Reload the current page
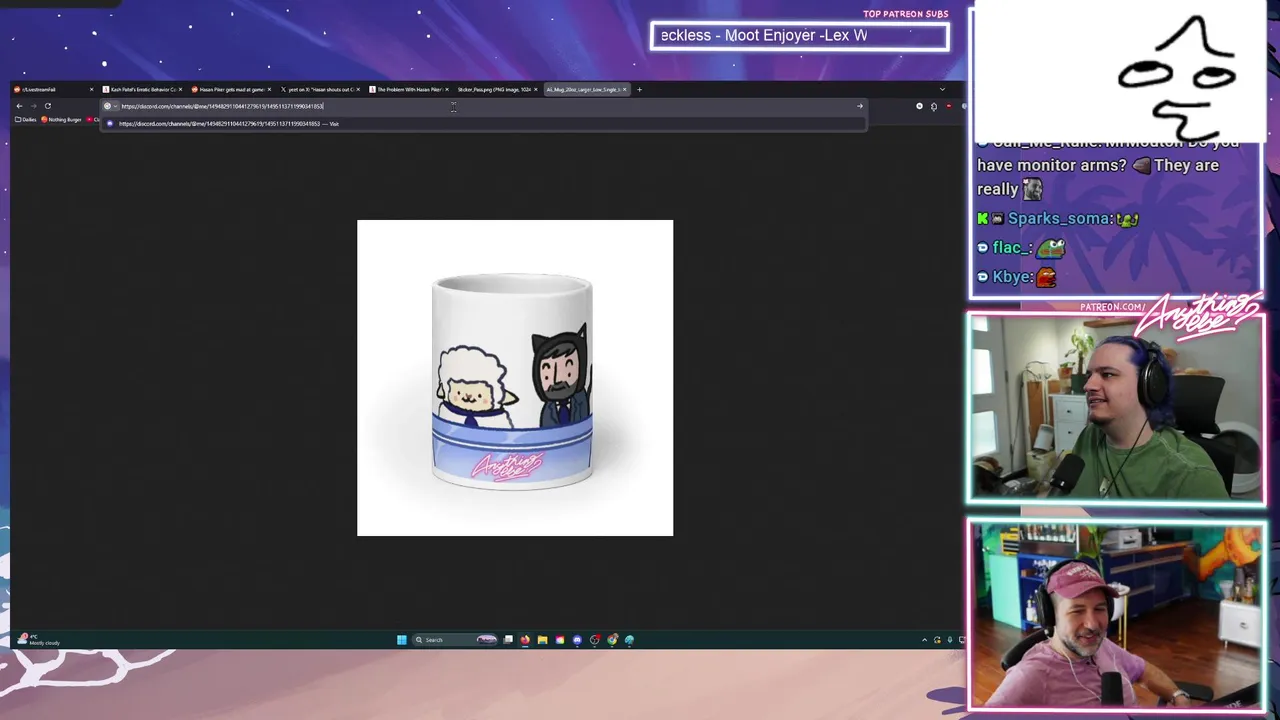The height and width of the screenshot is (720, 1280). (x=47, y=106)
